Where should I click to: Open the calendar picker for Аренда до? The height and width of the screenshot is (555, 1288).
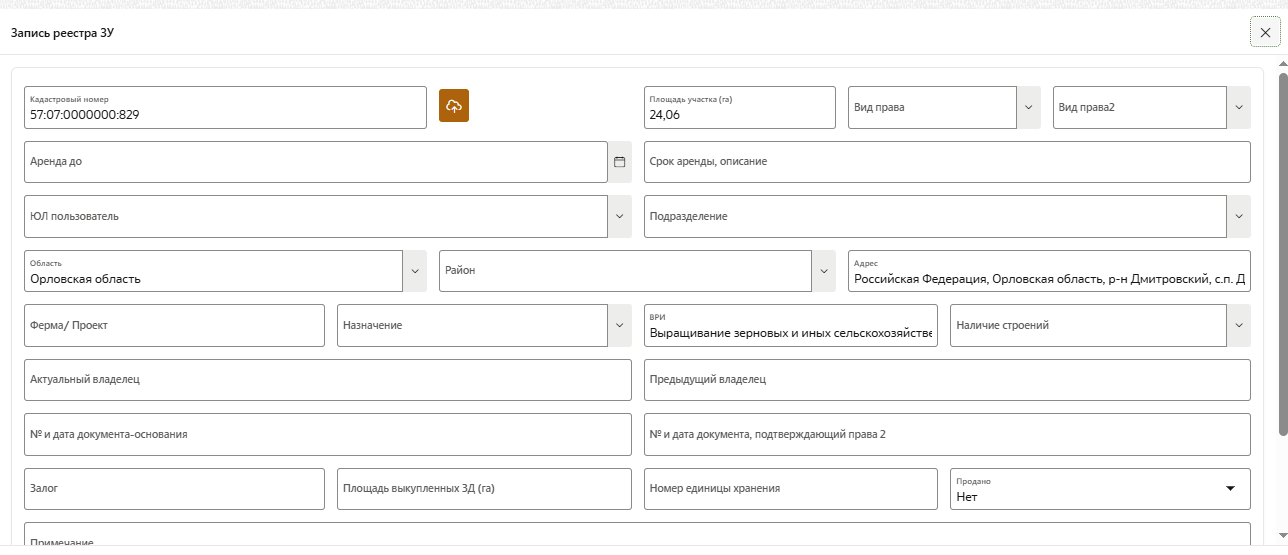point(619,162)
